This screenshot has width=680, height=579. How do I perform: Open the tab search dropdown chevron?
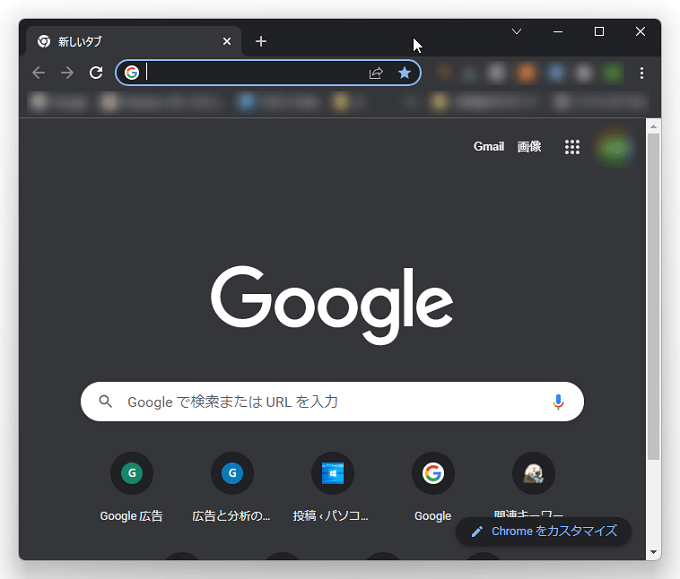pyautogui.click(x=516, y=32)
